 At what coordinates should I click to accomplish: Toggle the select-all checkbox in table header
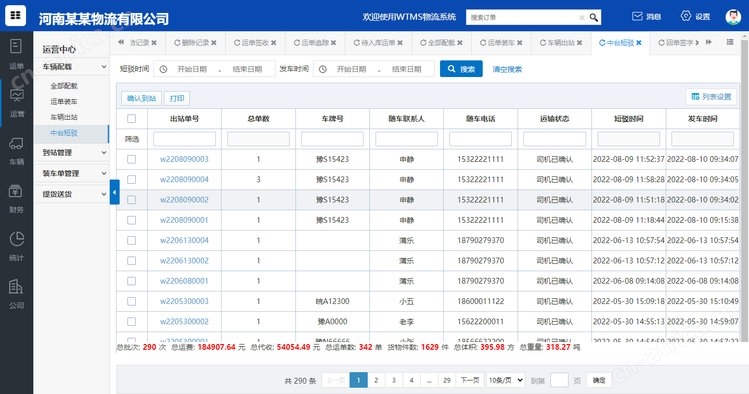point(131,118)
